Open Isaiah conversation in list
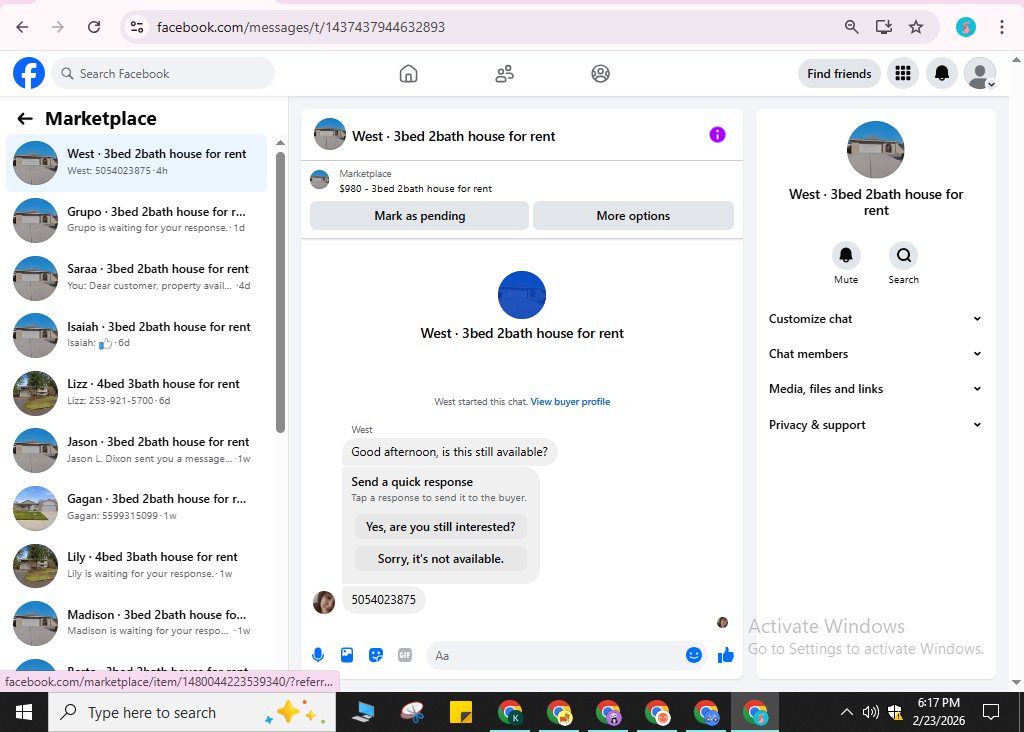Viewport: 1024px width, 732px height. click(136, 334)
